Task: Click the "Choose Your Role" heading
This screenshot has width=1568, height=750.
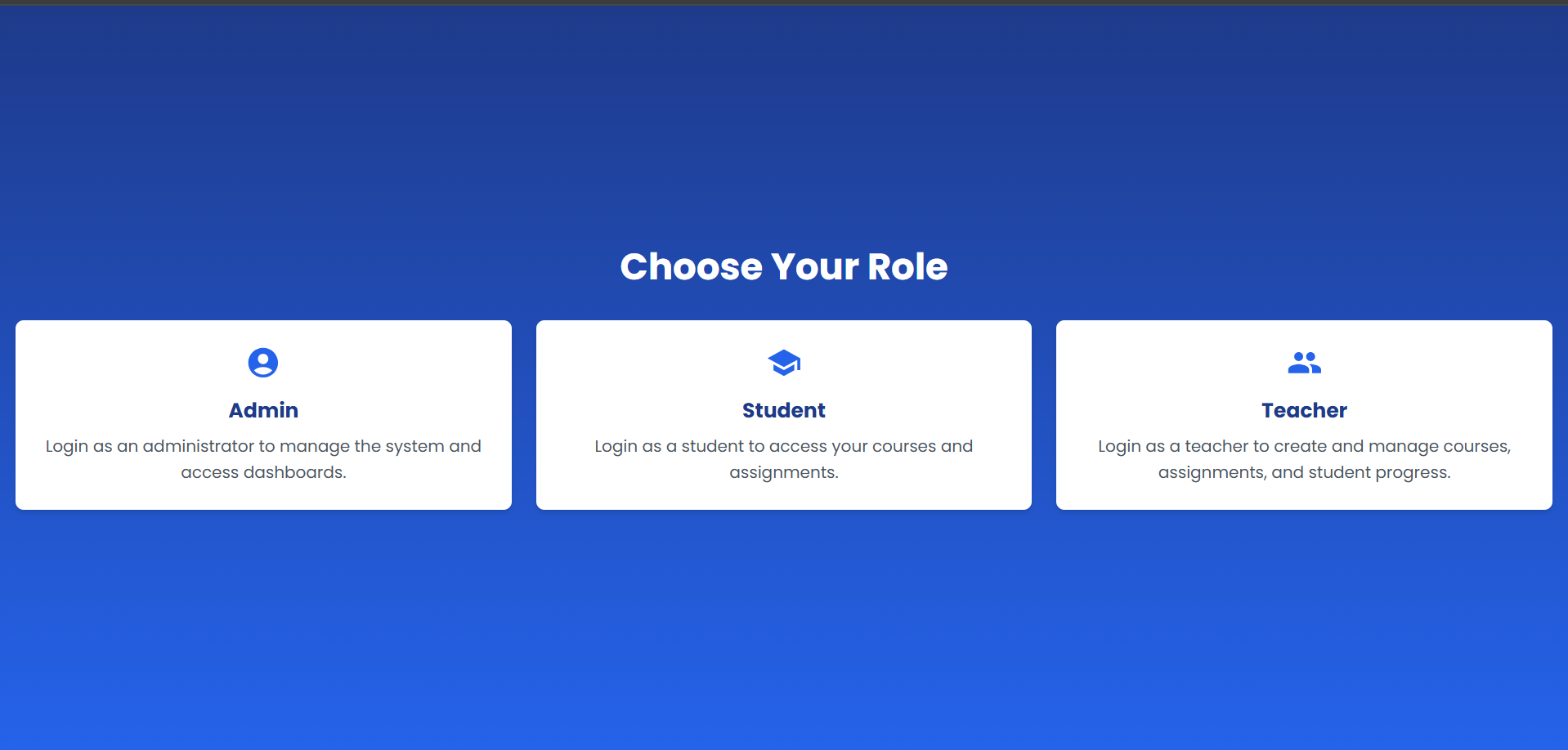Action: tap(784, 267)
